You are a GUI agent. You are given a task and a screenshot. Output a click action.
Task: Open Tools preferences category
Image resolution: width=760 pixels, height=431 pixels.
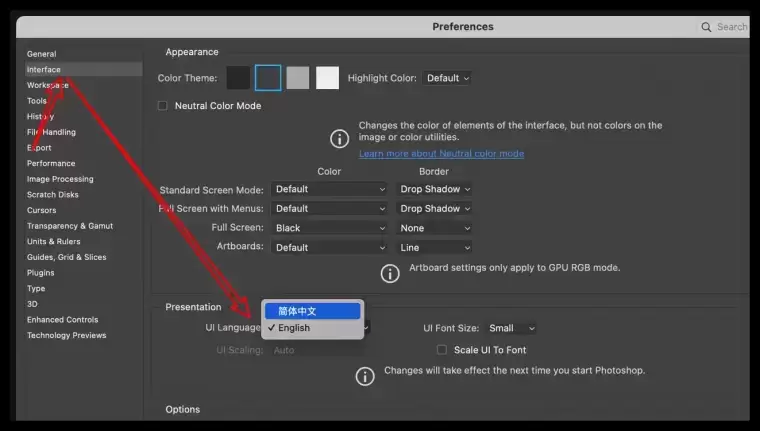coord(37,101)
